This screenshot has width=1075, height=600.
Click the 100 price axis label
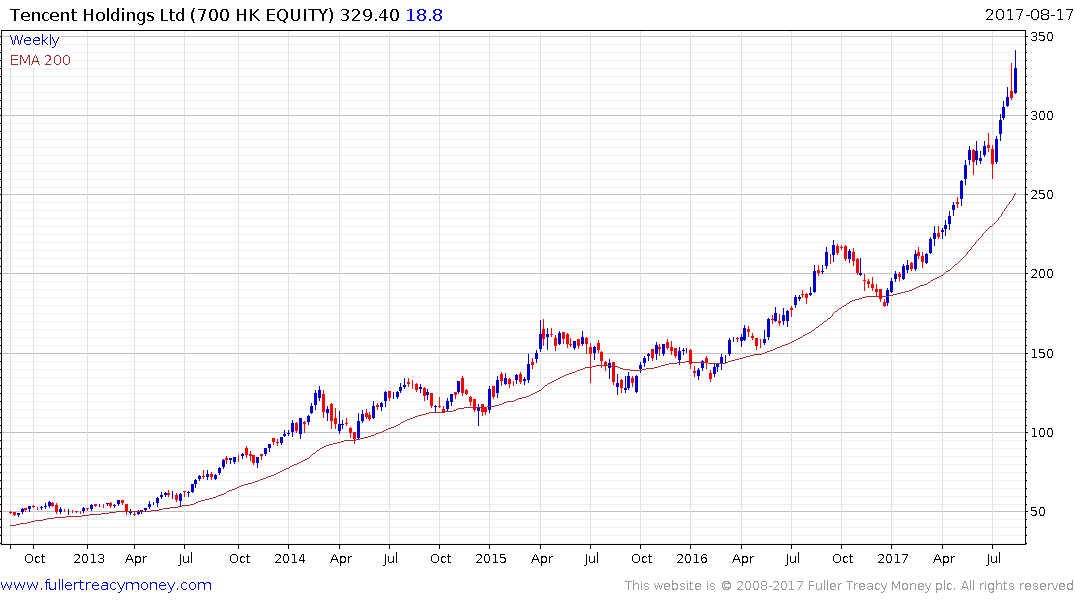point(1042,432)
